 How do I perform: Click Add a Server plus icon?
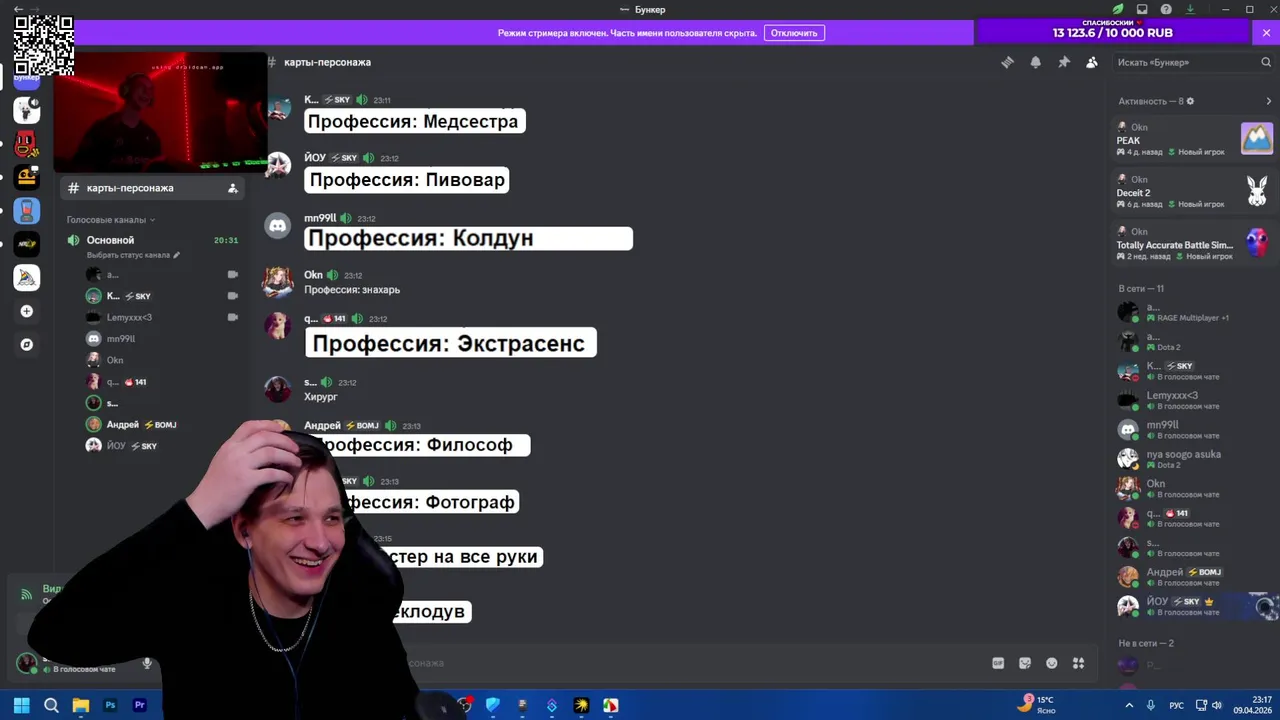(x=27, y=311)
